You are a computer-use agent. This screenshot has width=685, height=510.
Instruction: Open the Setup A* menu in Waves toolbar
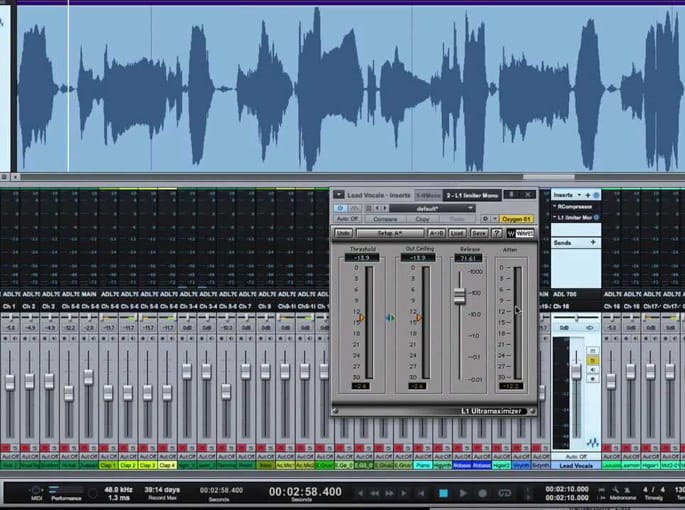click(x=390, y=233)
